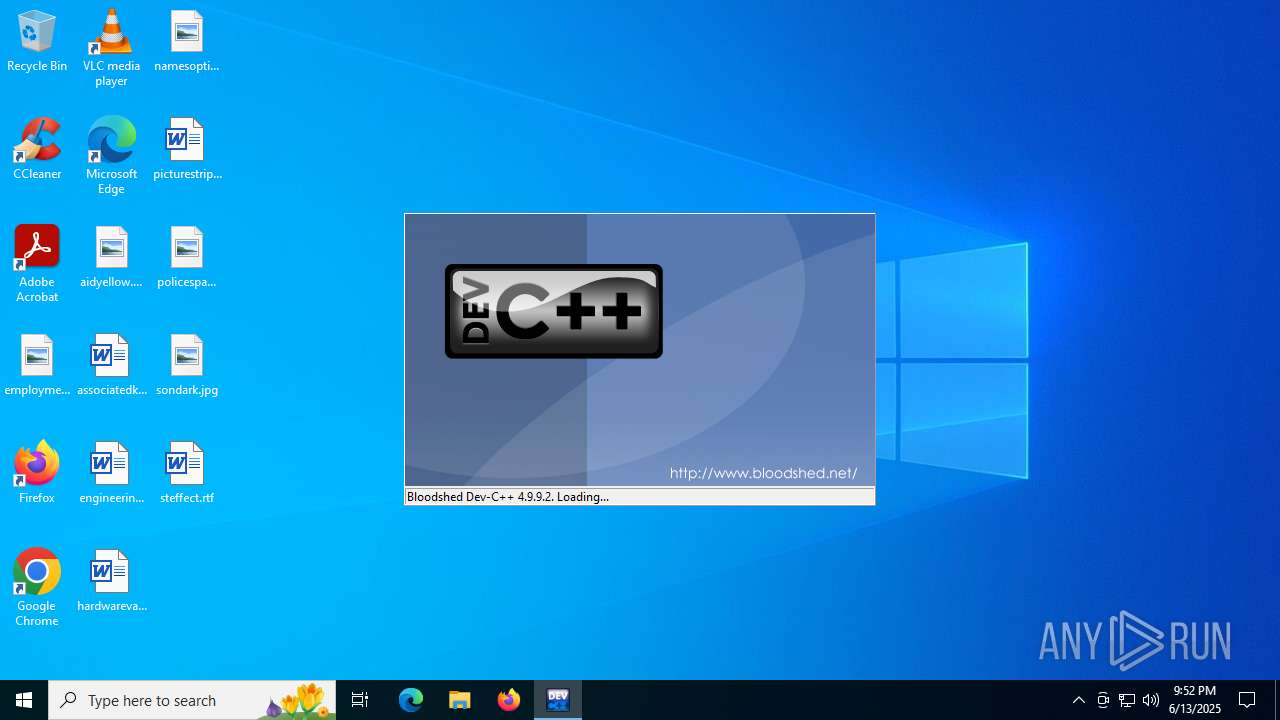The image size is (1280, 720).
Task: Click the Dev-C++ taskbar button
Action: [558, 700]
